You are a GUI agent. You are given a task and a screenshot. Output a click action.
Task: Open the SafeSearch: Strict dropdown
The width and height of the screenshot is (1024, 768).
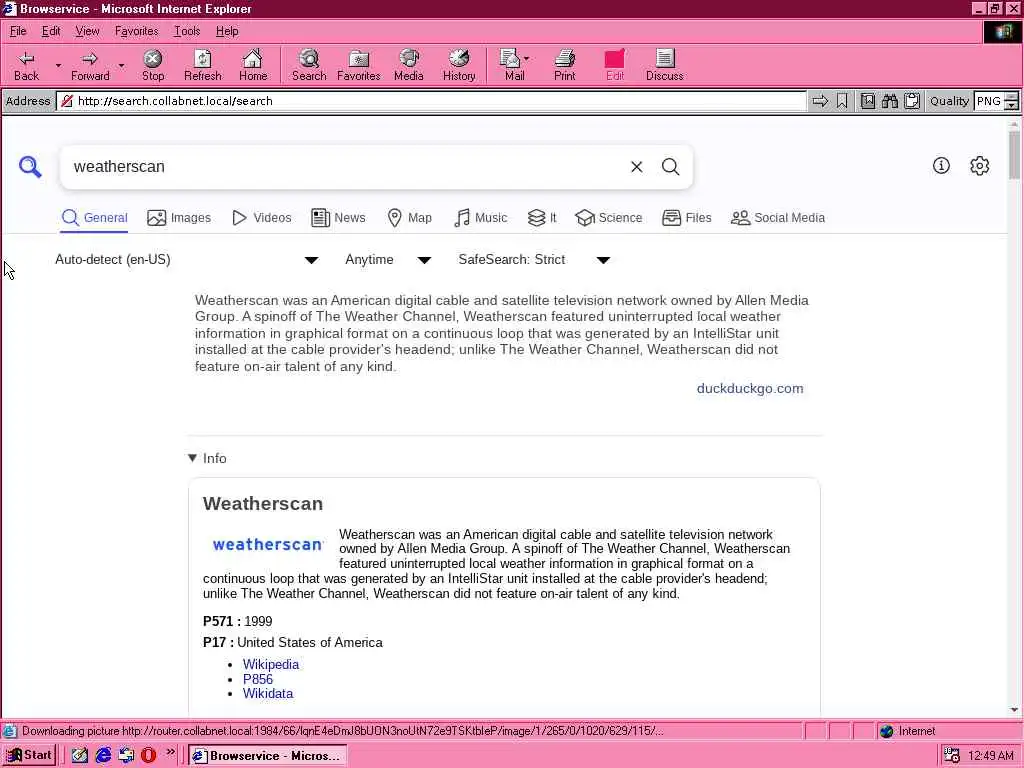pyautogui.click(x=534, y=260)
